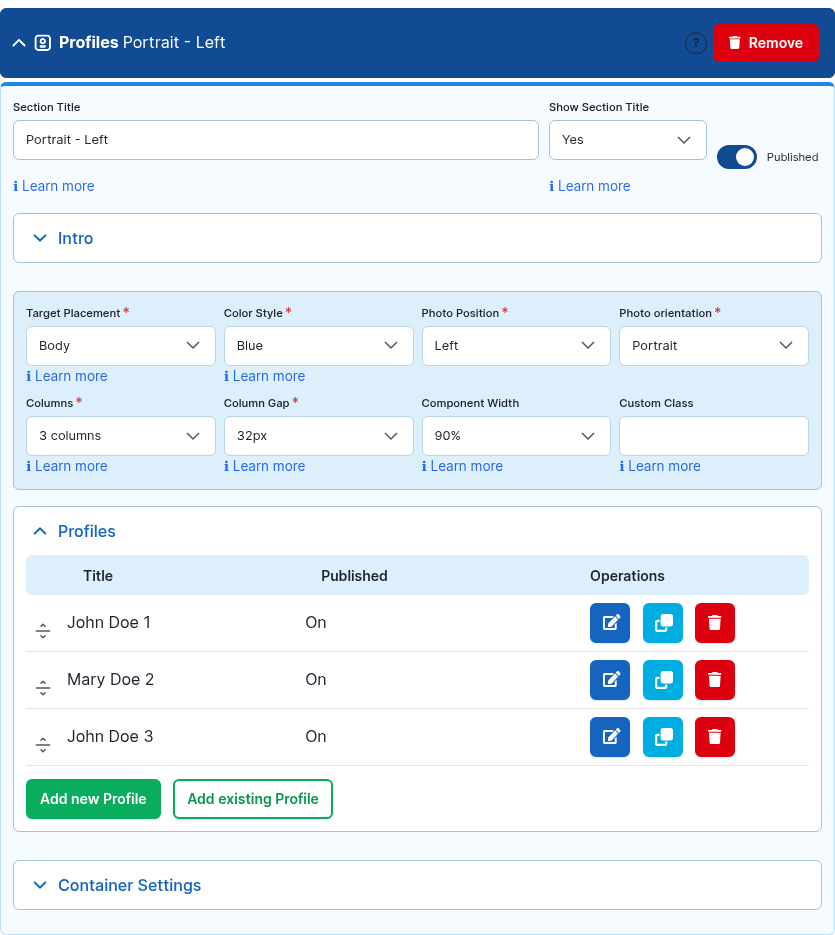Click the drag handle for Mary Doe 2

tap(43, 688)
